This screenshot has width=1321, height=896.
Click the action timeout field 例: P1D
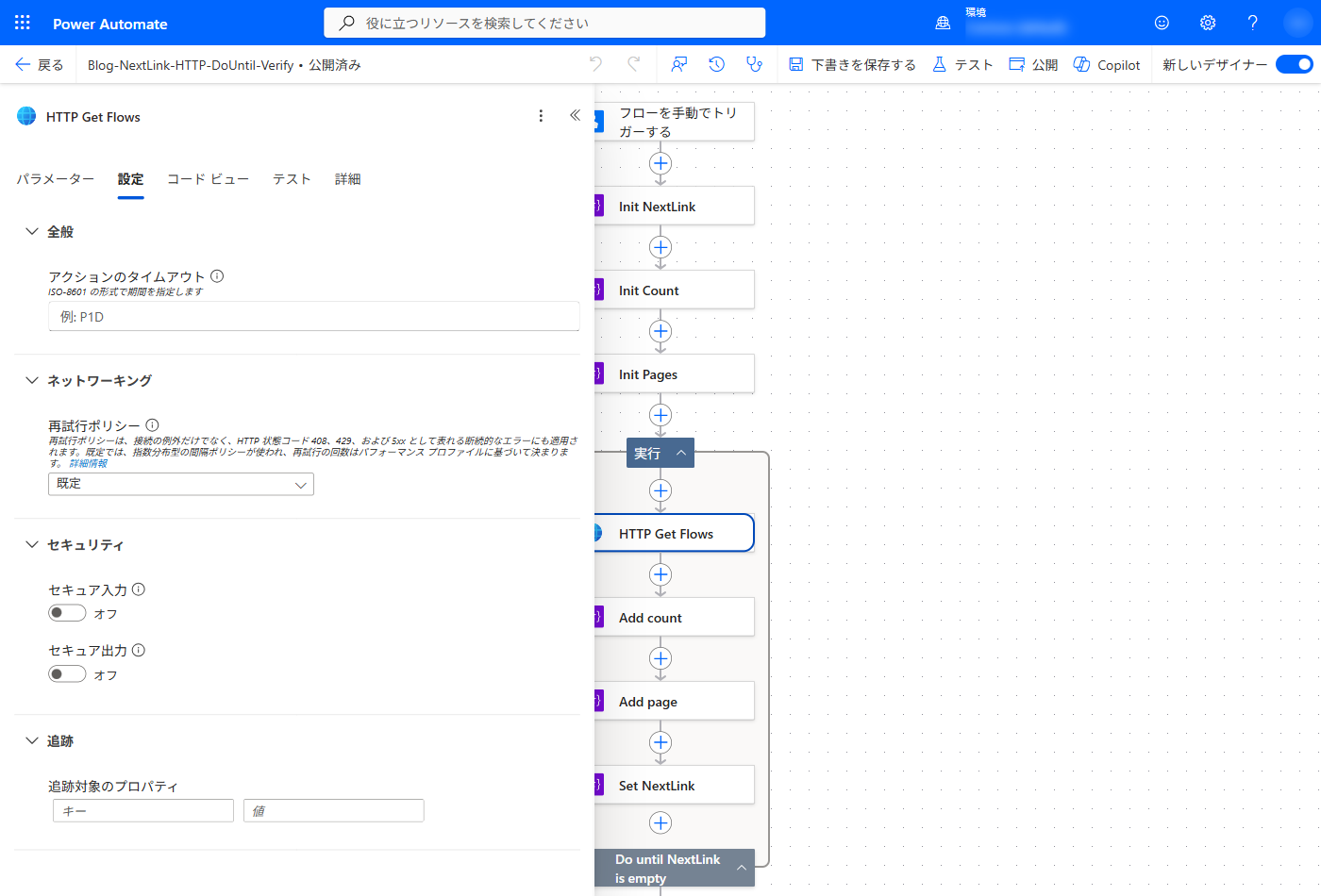313,316
